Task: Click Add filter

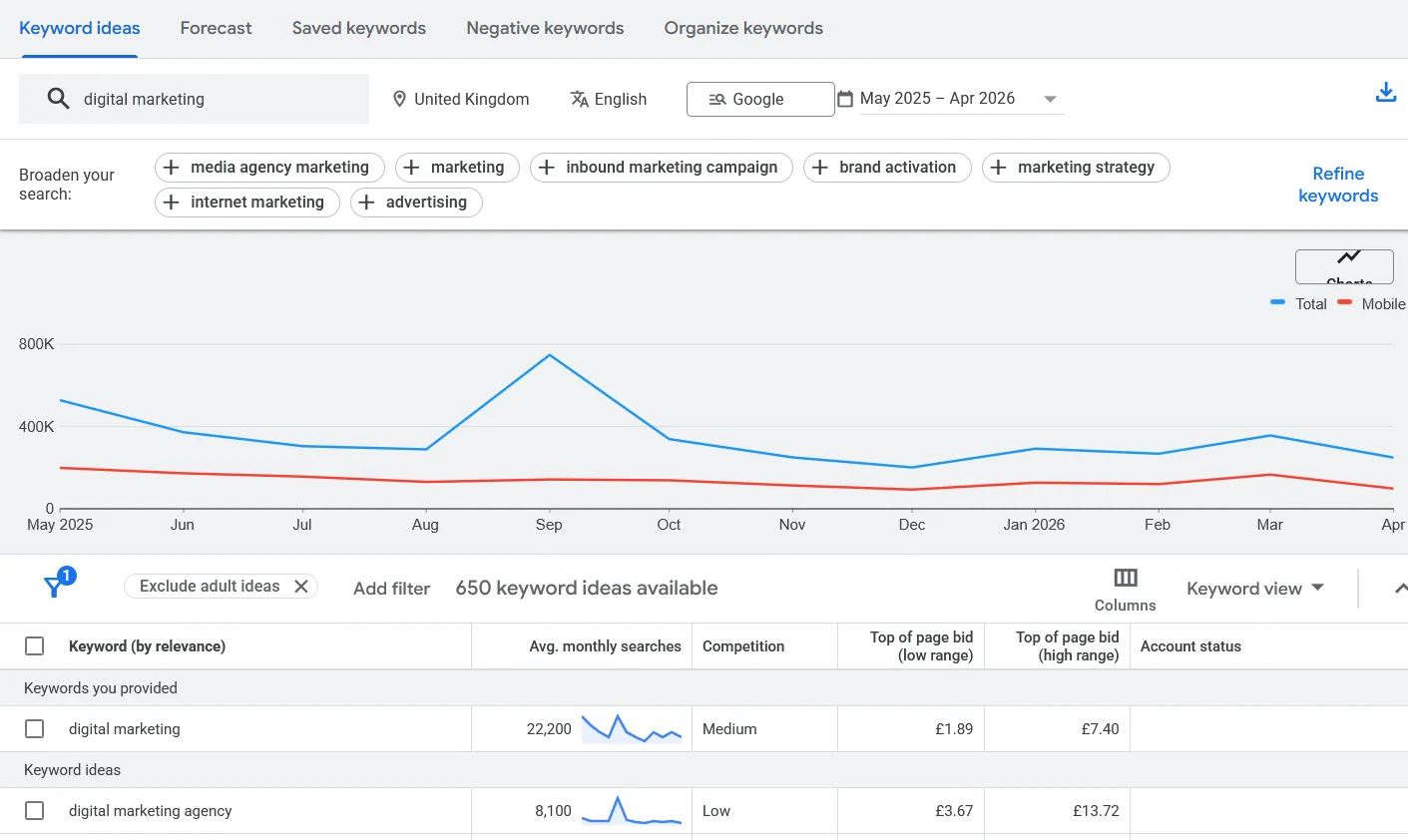Action: click(x=392, y=589)
